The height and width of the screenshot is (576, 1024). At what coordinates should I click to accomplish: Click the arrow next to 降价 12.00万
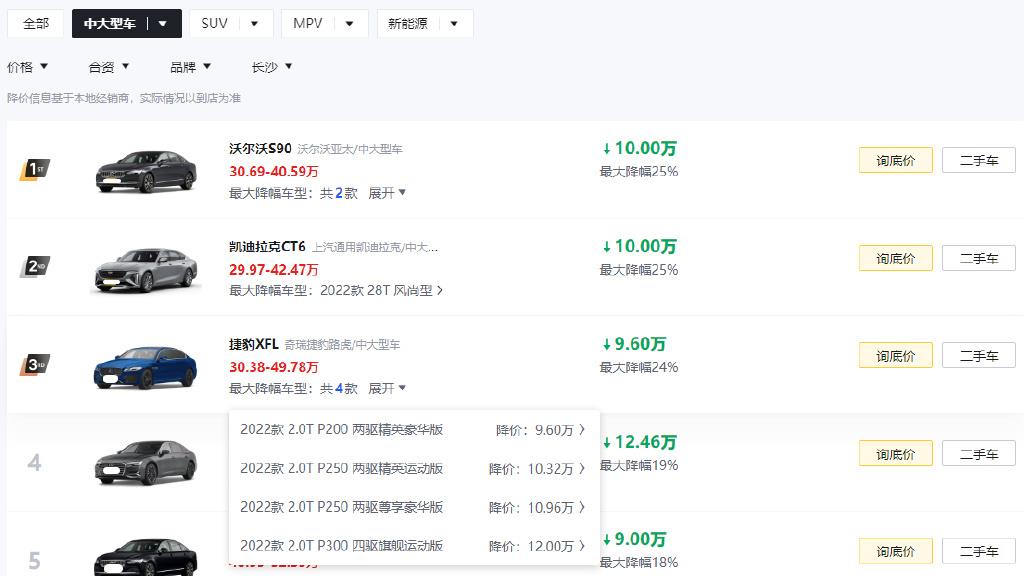coord(582,545)
